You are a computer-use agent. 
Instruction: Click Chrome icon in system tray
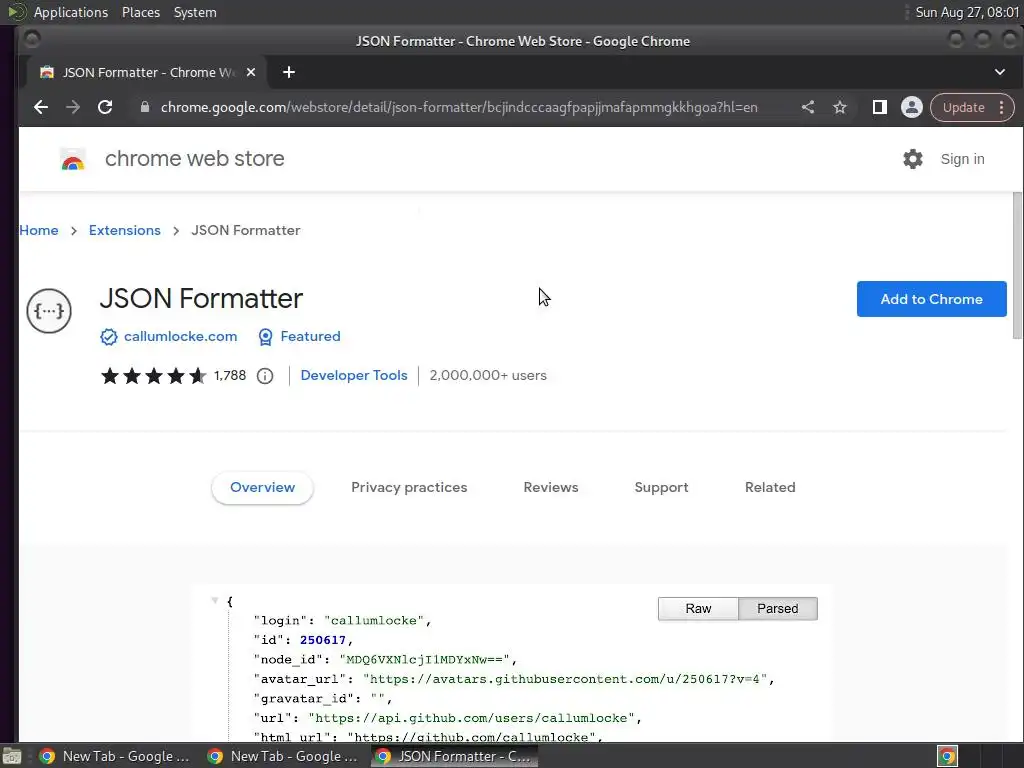[x=948, y=756]
